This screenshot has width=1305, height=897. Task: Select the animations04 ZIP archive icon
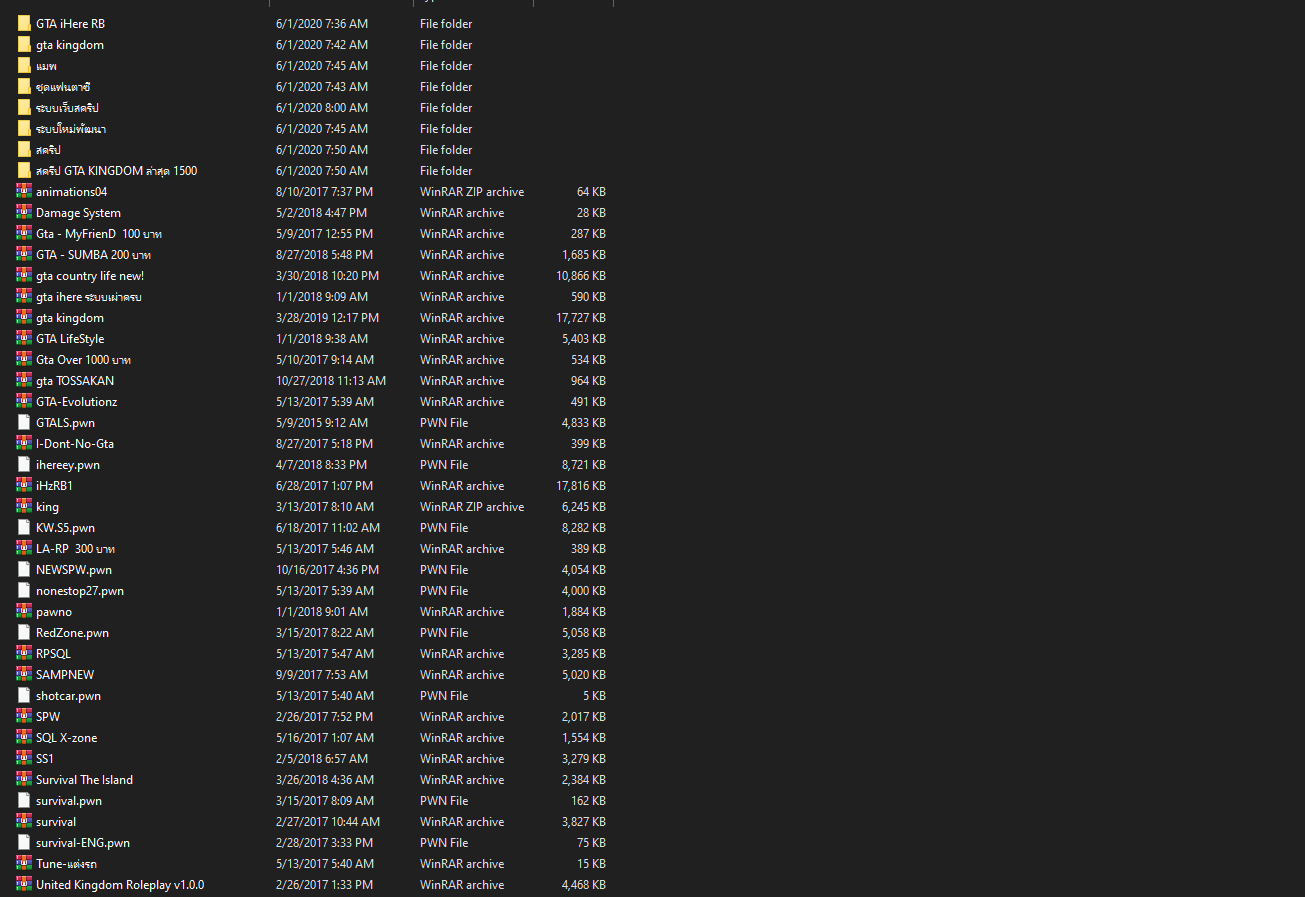[x=24, y=192]
